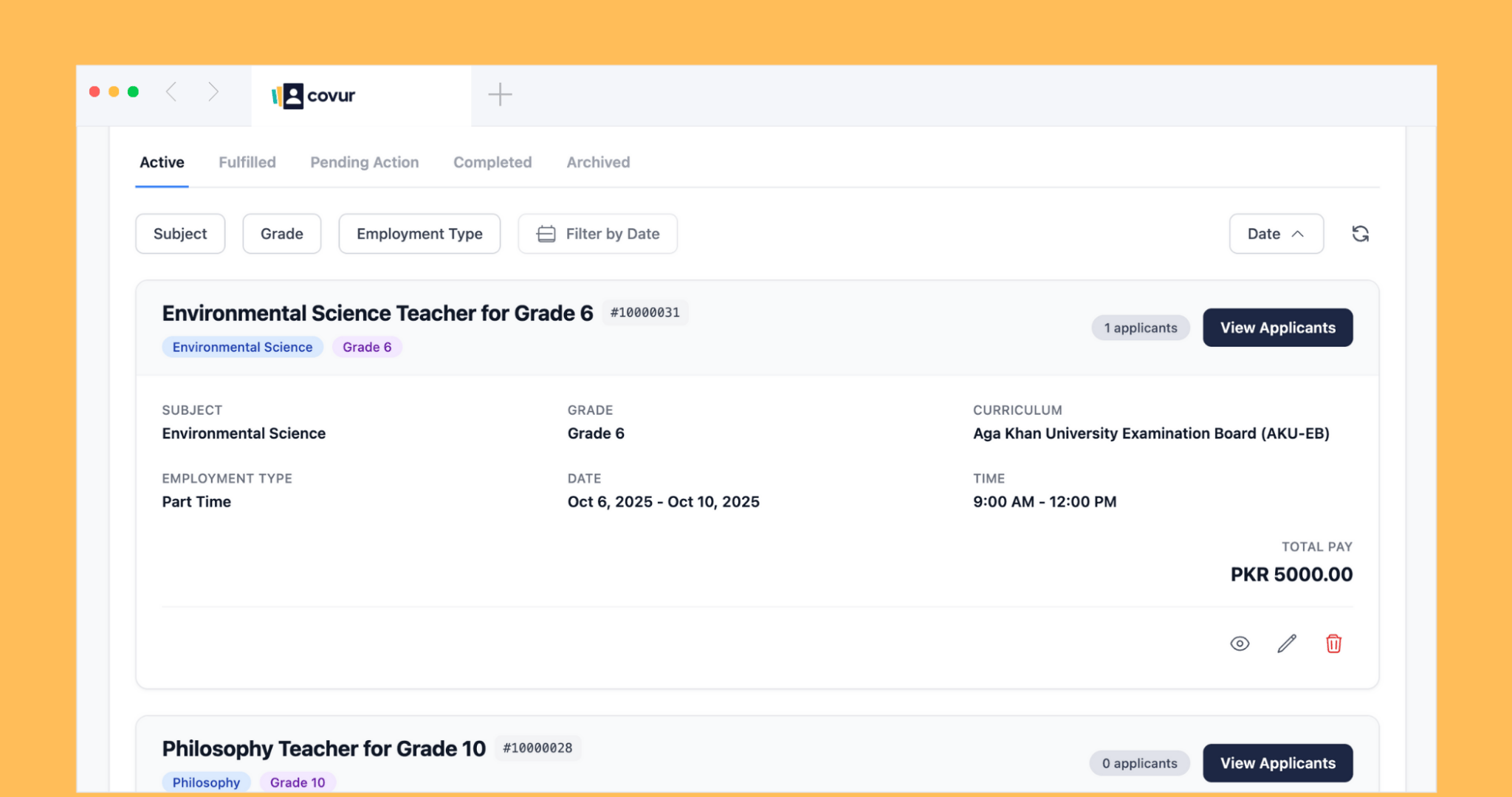
Task: View Applicants for Philosophy Teacher job
Action: 1277,763
